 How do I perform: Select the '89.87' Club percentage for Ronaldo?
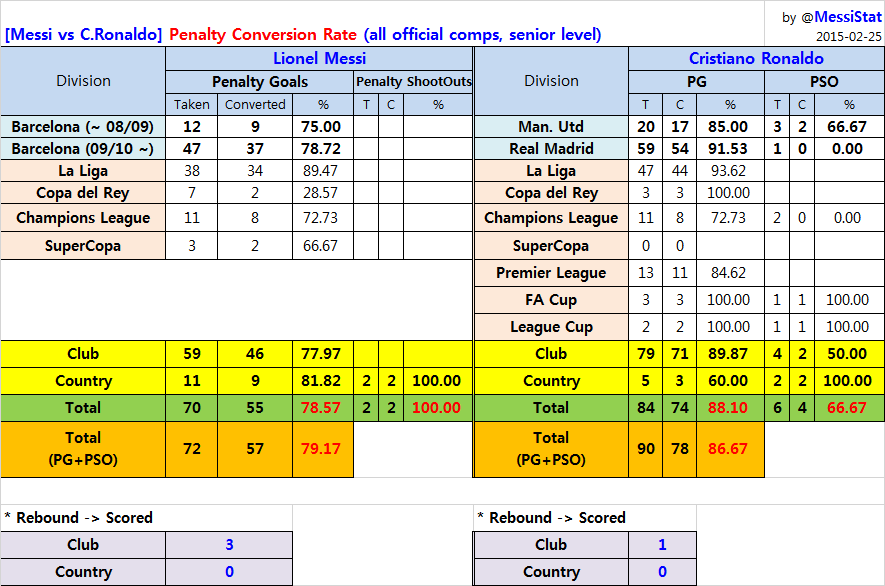pos(730,354)
